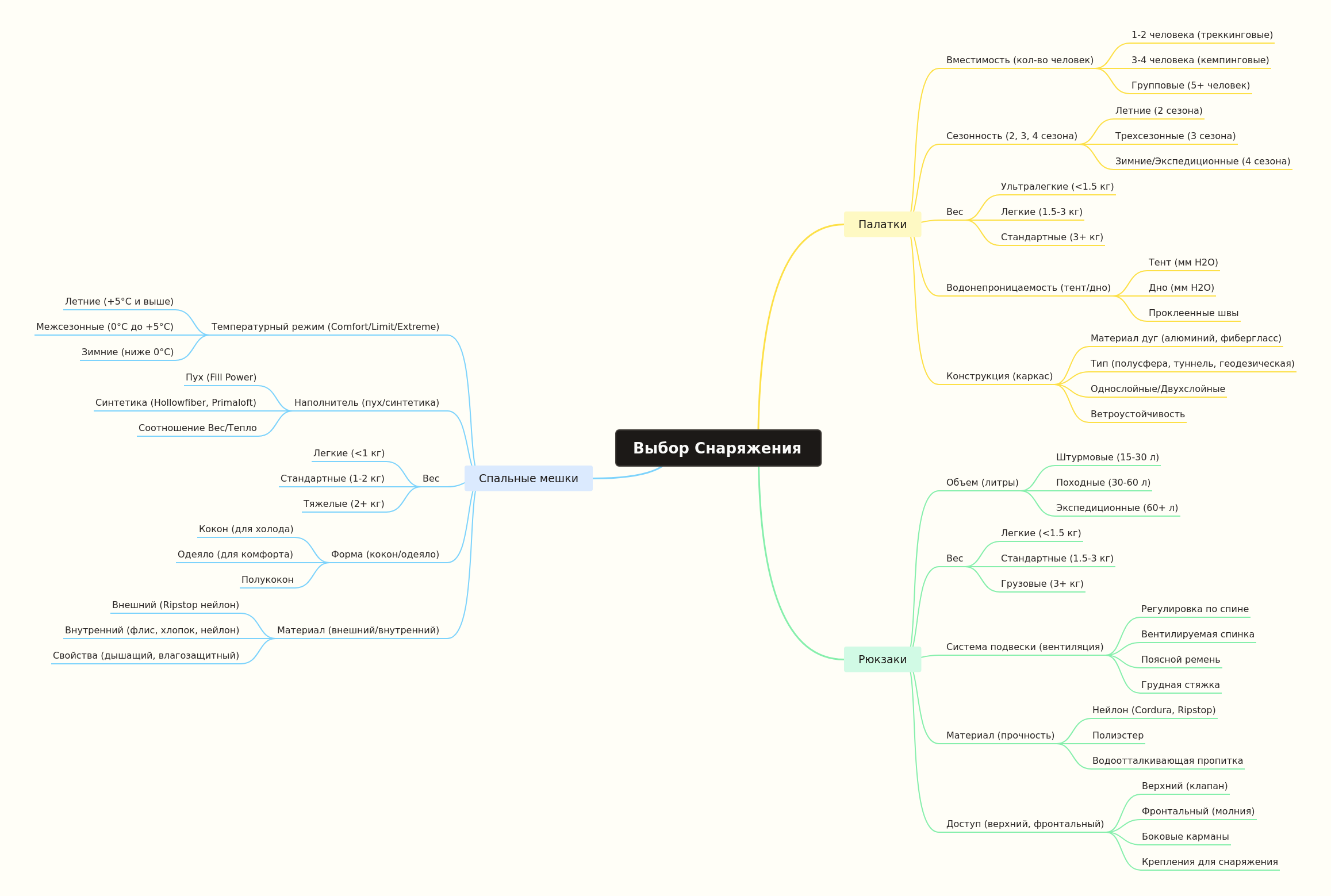
Task: Click Пух (Fill Power) leaf
Action: click(x=221, y=378)
